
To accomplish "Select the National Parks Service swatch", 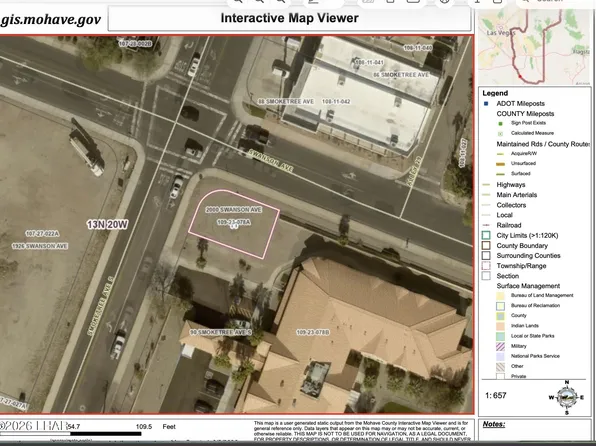I will coord(500,356).
